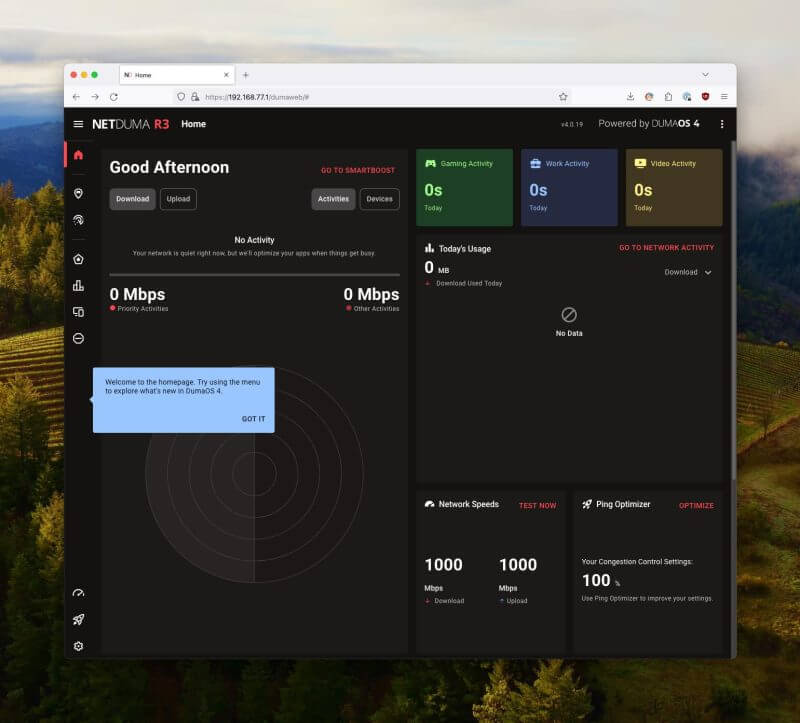800x723 pixels.
Task: Open a new browser tab
Action: click(245, 75)
